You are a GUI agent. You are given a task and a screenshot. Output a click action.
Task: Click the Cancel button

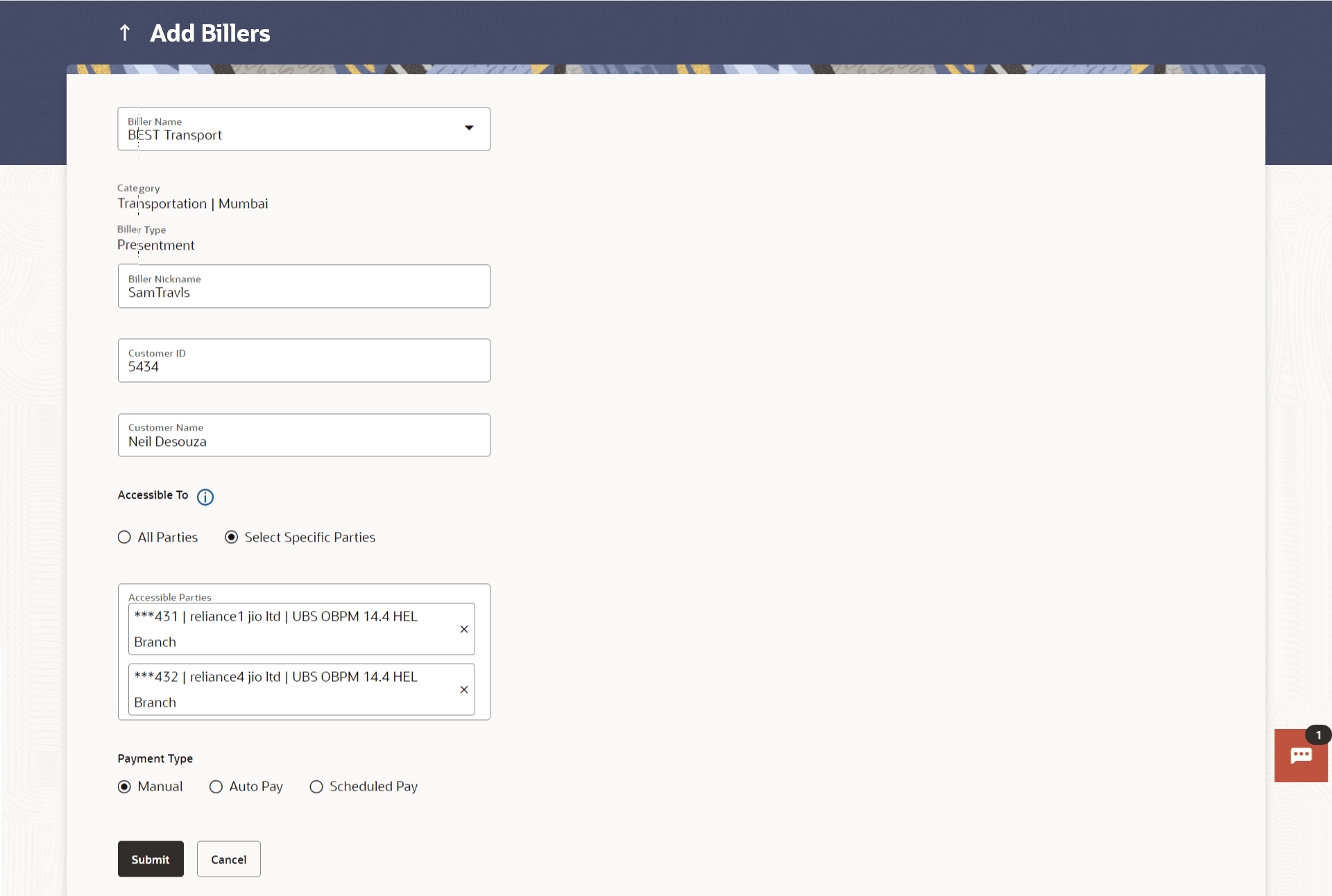(x=228, y=859)
